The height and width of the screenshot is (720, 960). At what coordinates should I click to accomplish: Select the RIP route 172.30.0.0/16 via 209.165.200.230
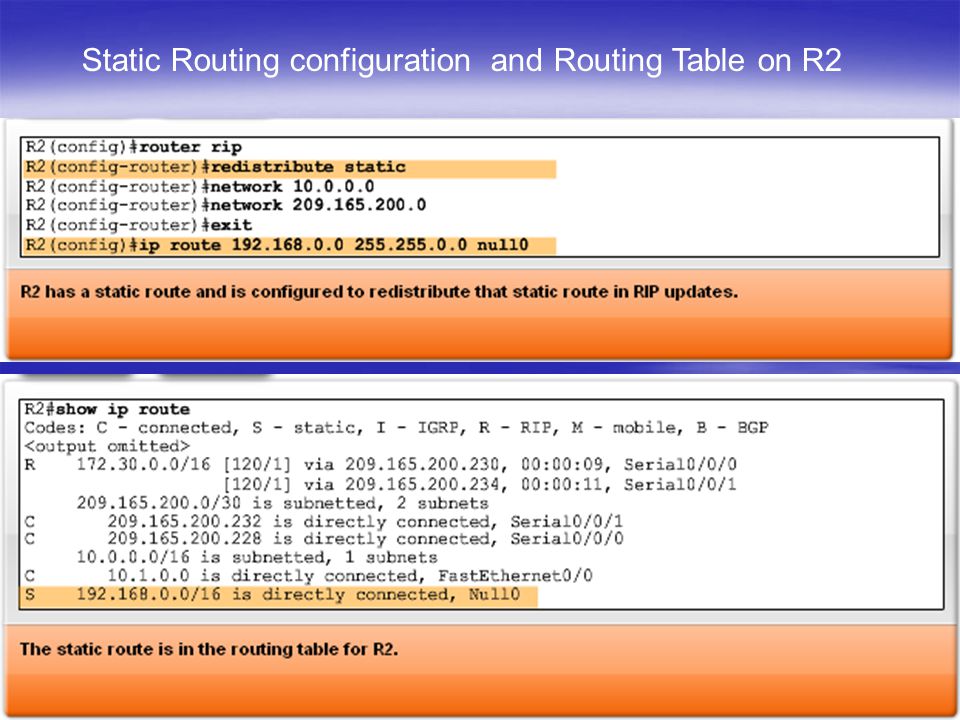pos(380,465)
